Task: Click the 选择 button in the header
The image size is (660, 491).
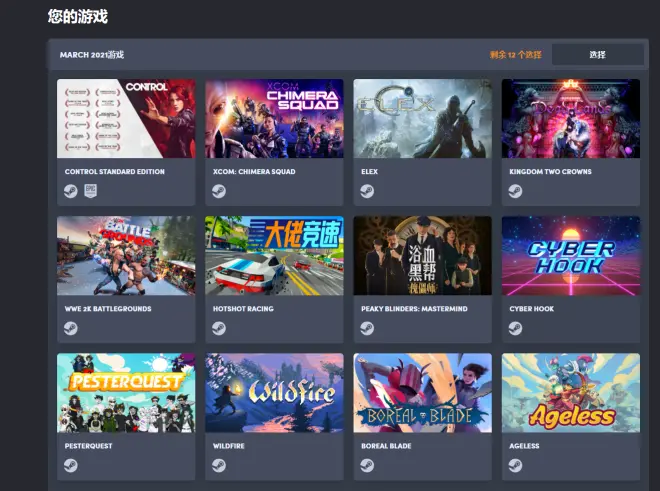Action: 597,55
